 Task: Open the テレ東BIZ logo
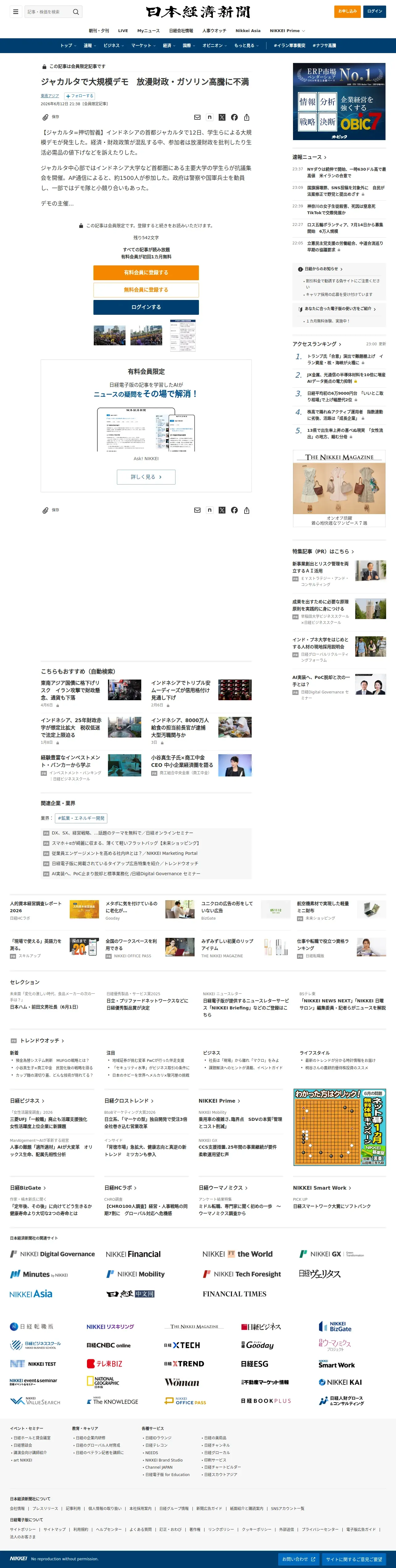pos(105,1364)
